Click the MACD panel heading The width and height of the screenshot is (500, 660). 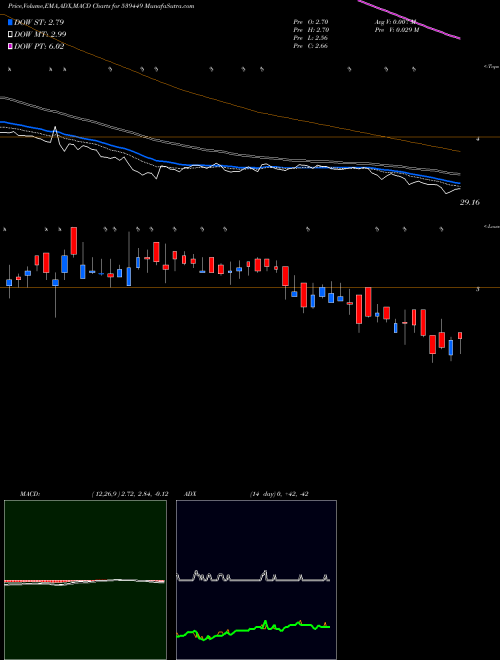(29, 494)
